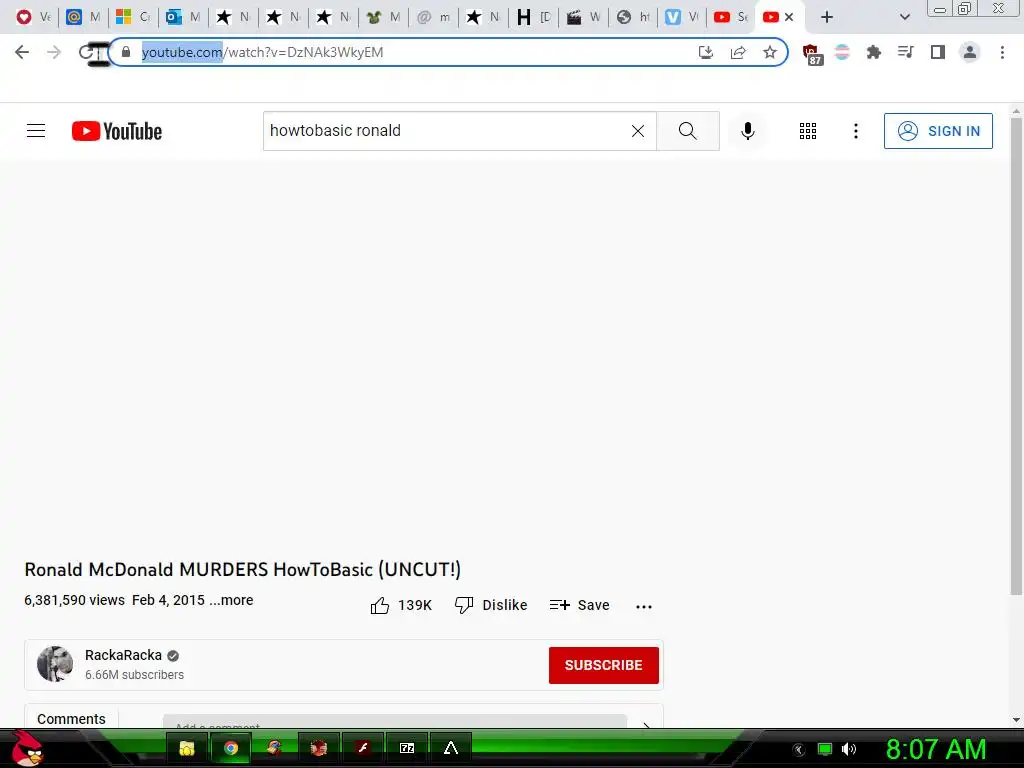Switch to the other YouTube tab
The image size is (1024, 768).
(730, 17)
